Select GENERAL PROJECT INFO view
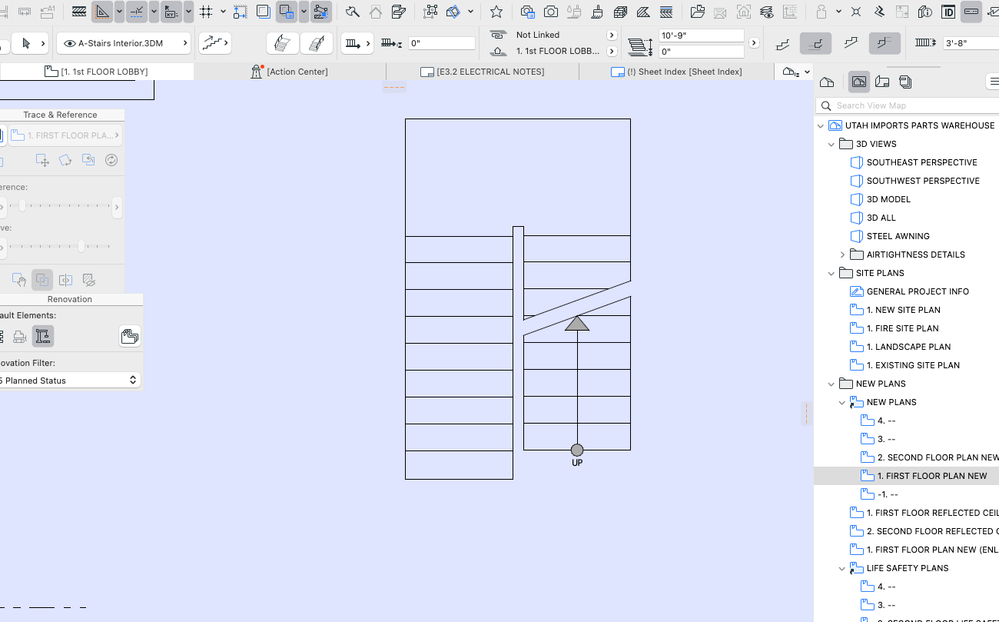 click(917, 292)
